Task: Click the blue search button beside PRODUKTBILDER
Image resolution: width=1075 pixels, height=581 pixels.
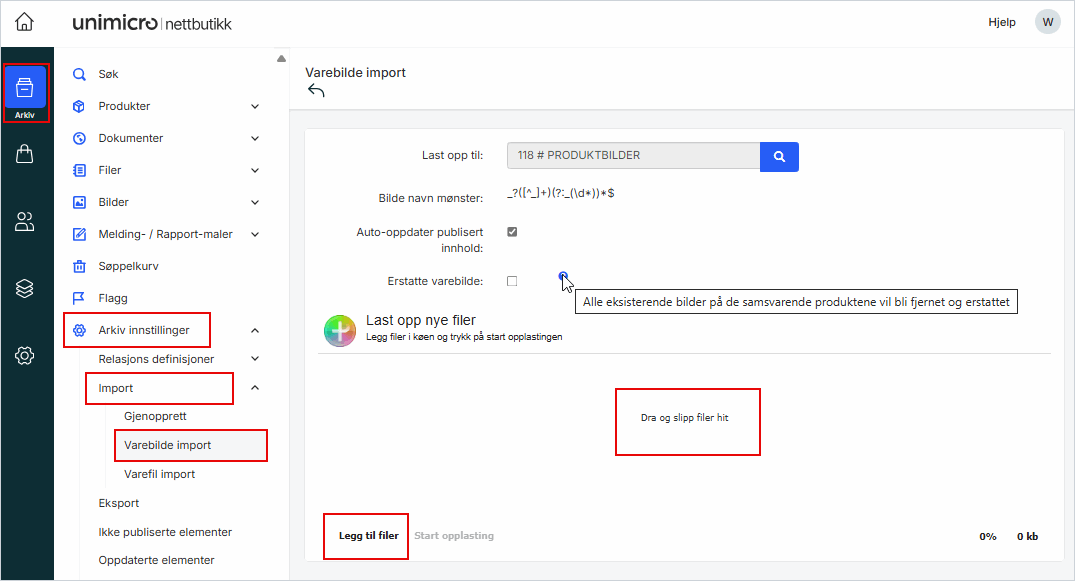Action: coord(779,156)
